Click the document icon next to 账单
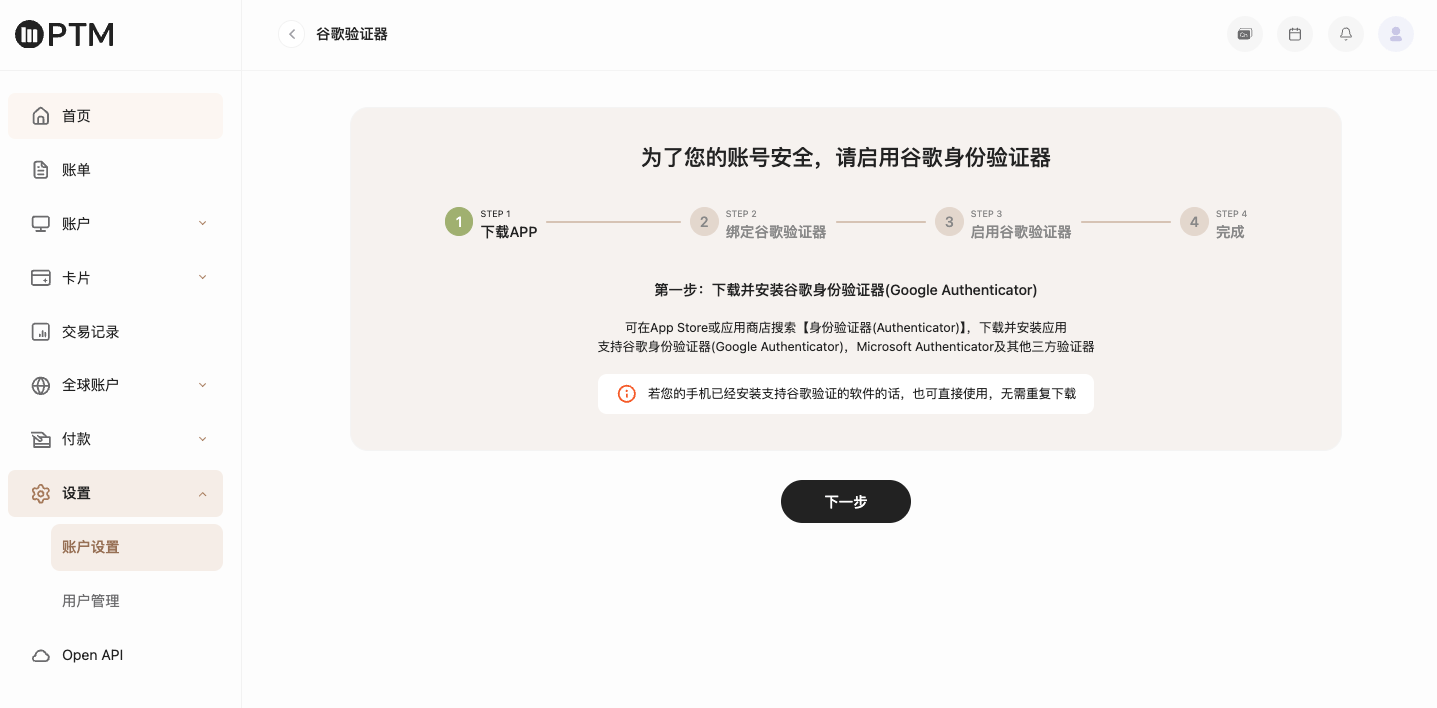The height and width of the screenshot is (708, 1437). [x=41, y=170]
